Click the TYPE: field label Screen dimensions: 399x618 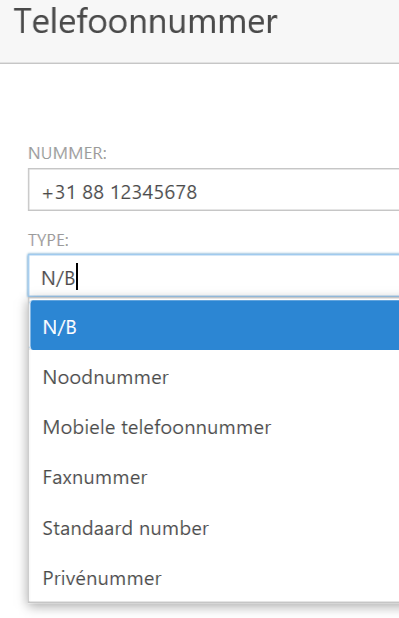(48, 240)
